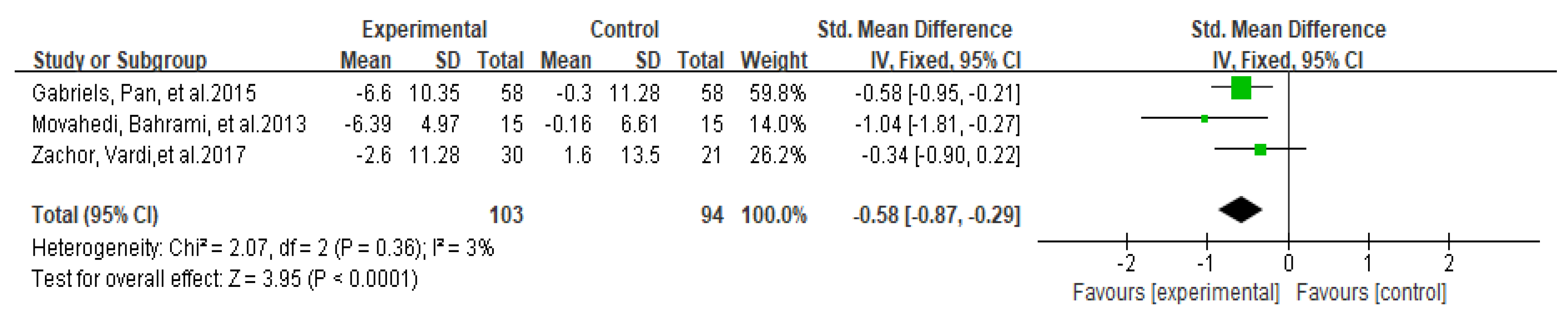Click the -2 tick label on the axis

[1126, 264]
